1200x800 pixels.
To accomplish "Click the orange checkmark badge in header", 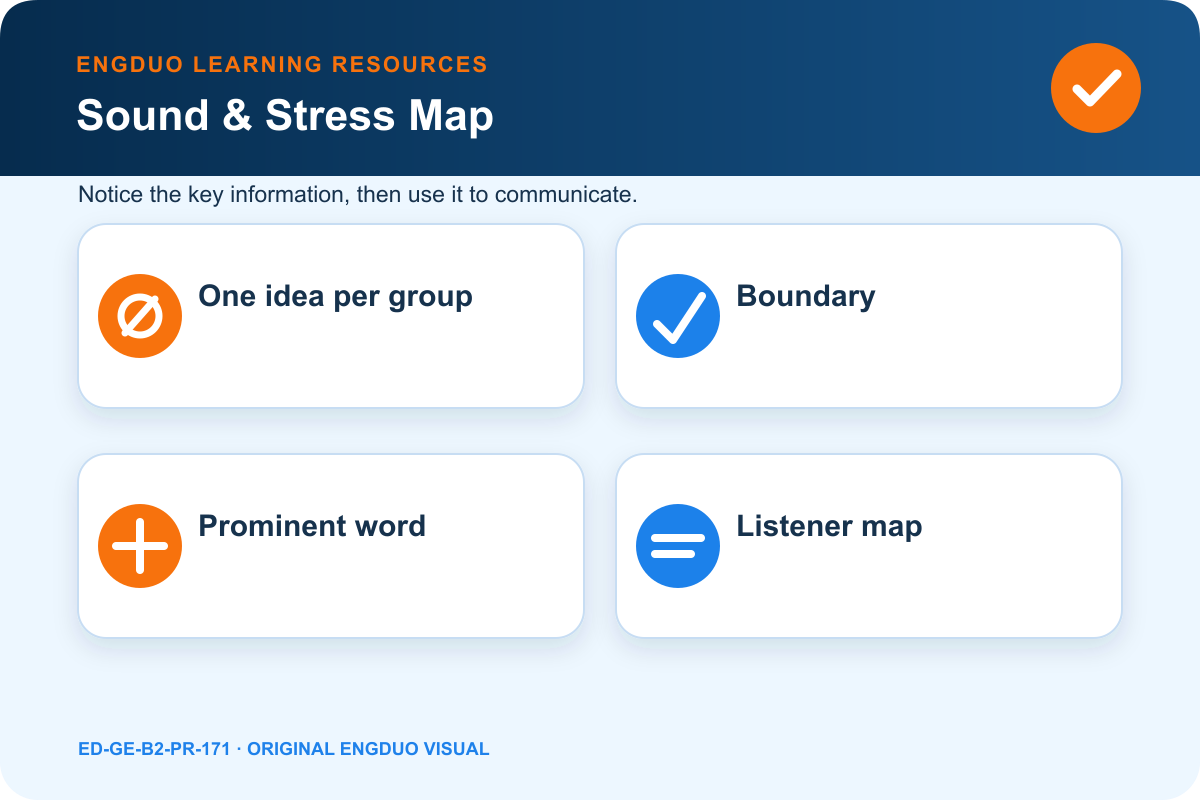I will (x=1096, y=88).
